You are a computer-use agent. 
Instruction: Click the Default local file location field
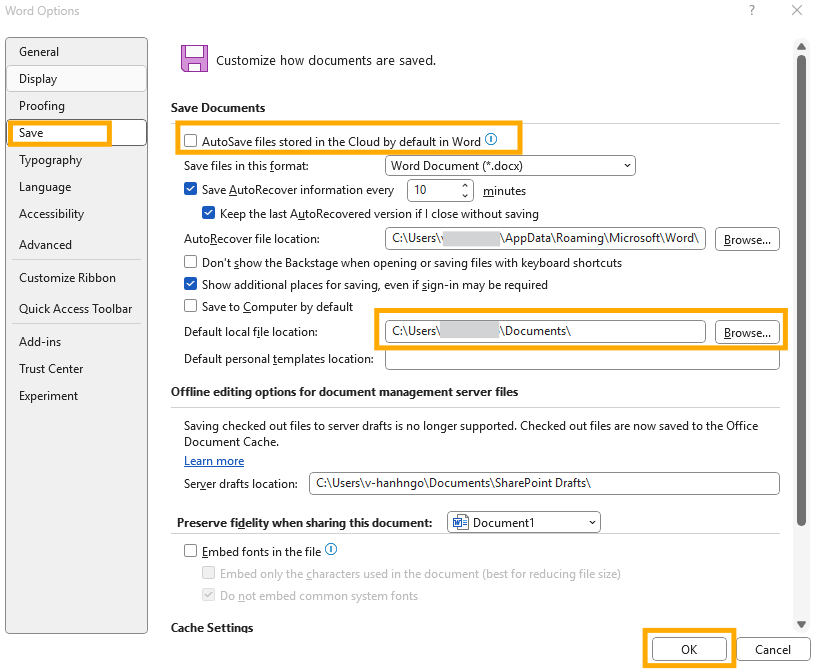point(545,332)
